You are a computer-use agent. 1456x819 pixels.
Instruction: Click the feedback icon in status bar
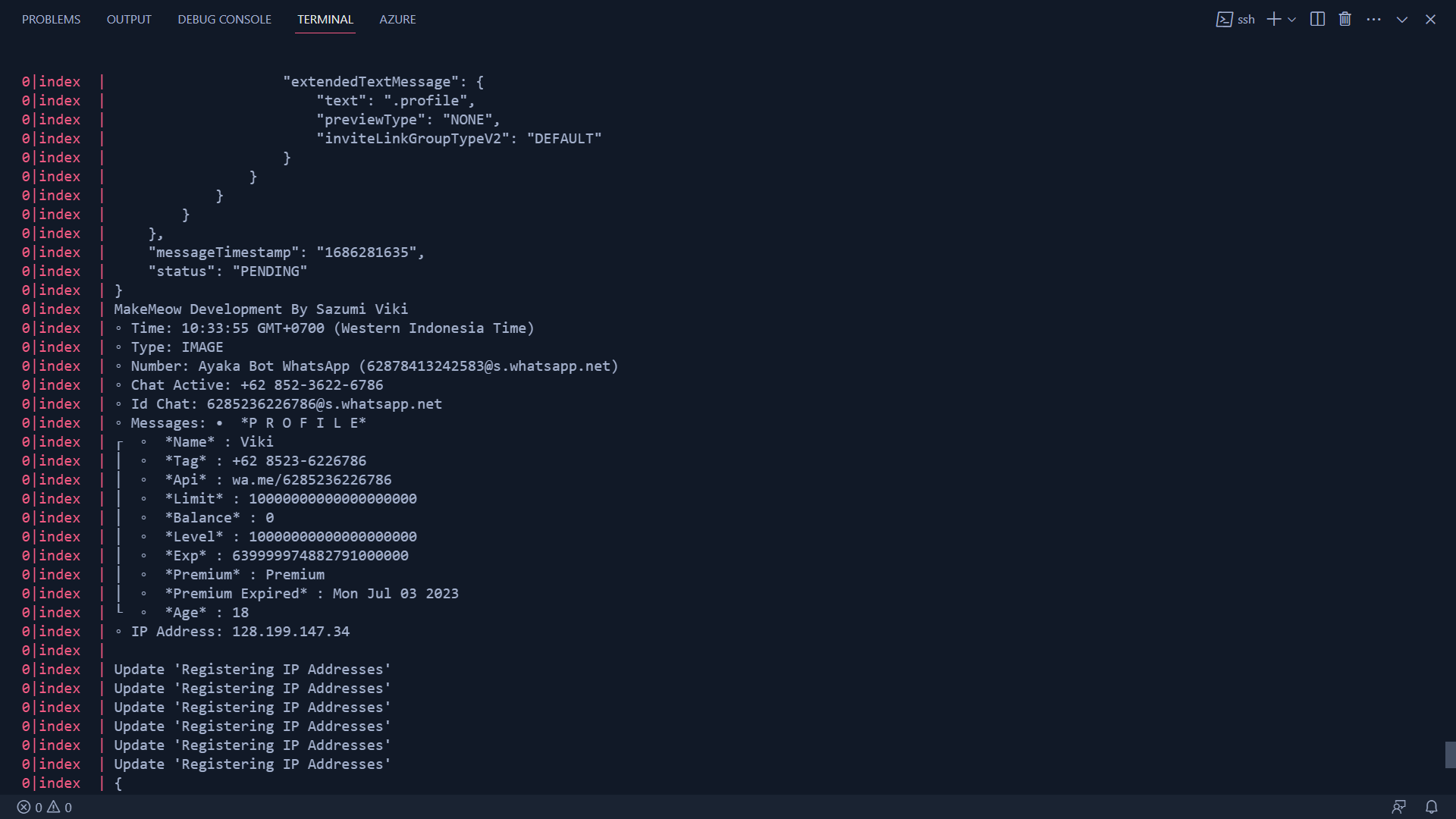pos(1399,808)
